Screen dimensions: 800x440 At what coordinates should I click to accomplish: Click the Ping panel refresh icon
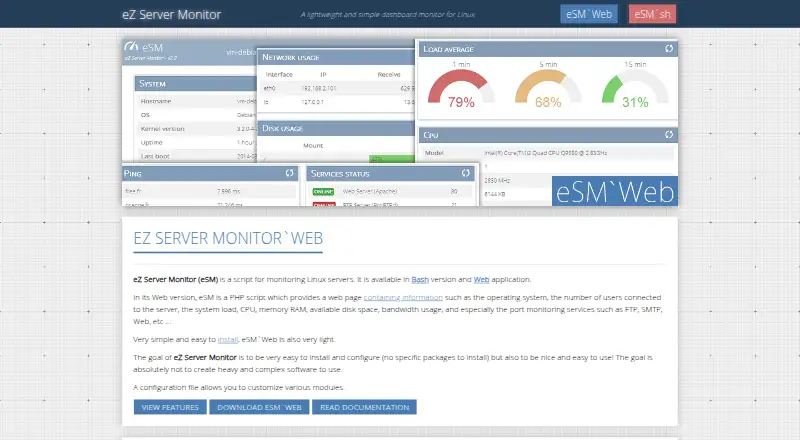(x=289, y=173)
